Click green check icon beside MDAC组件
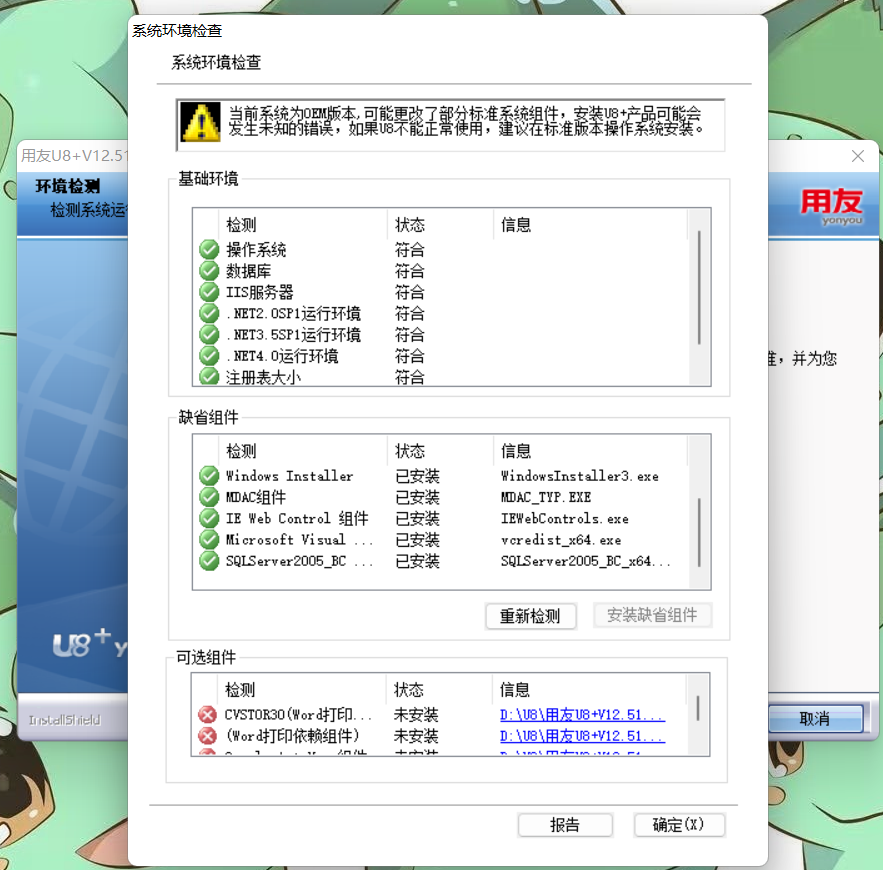 [209, 497]
